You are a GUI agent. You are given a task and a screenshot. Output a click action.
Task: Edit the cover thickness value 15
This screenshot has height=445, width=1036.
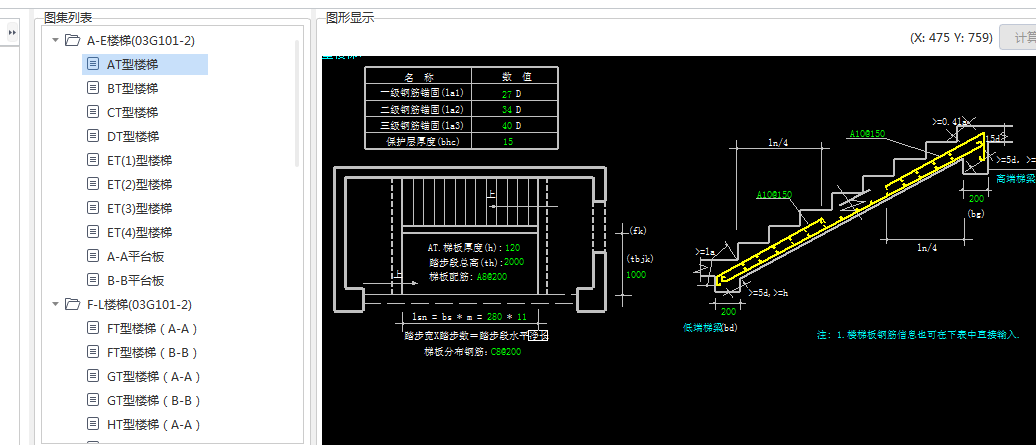tap(507, 141)
